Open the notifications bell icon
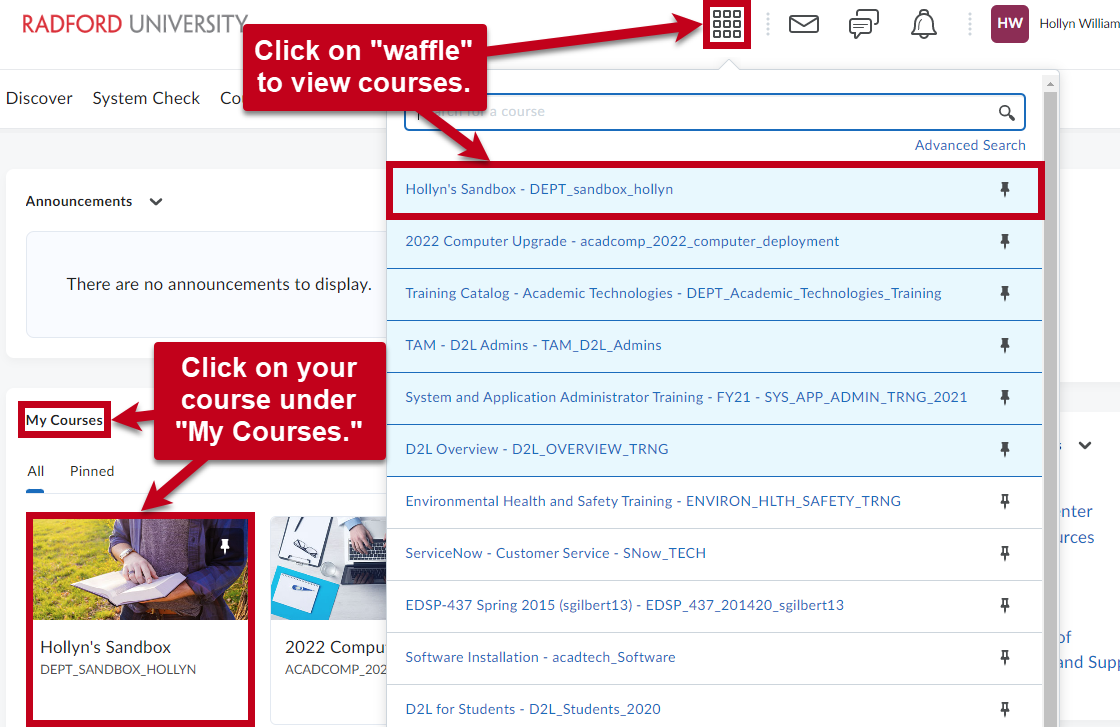Viewport: 1120px width, 727px height. tap(924, 24)
